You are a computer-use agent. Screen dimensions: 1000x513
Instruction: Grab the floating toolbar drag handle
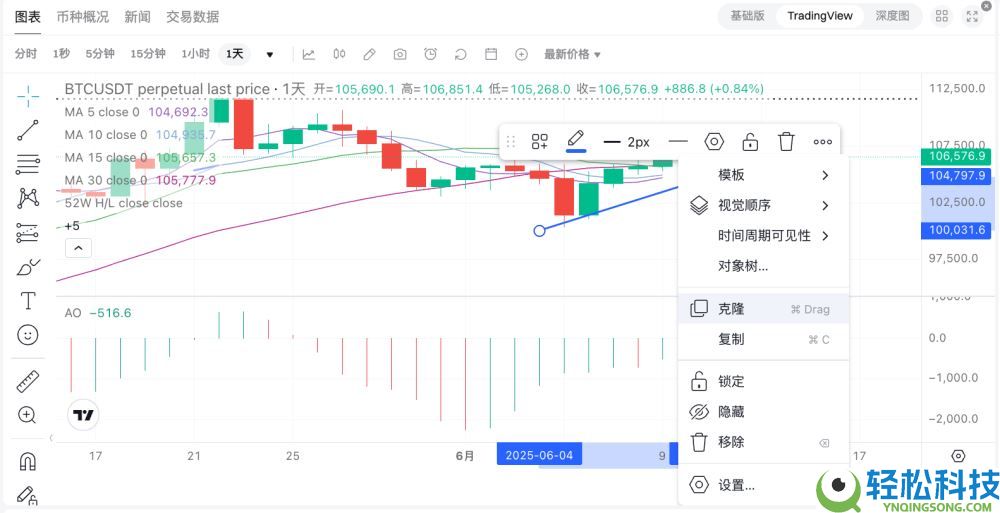510,142
